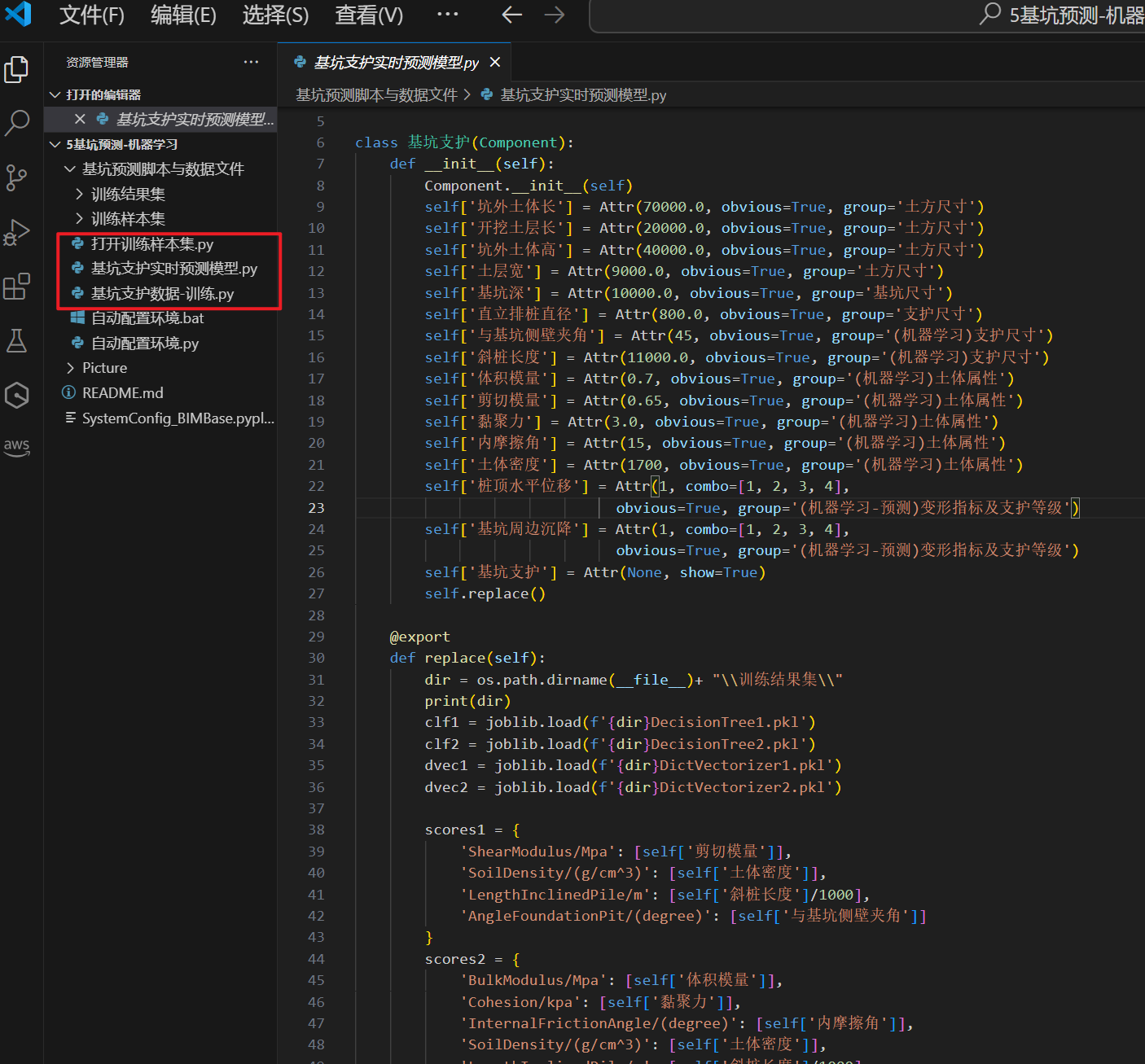
Task: Expand the Picture folder
Action: coord(104,368)
